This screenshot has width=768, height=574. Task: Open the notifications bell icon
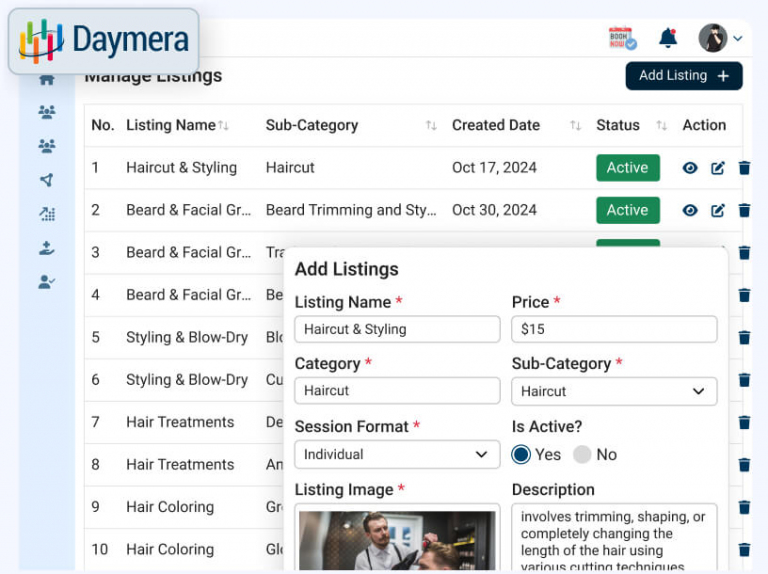click(x=668, y=38)
